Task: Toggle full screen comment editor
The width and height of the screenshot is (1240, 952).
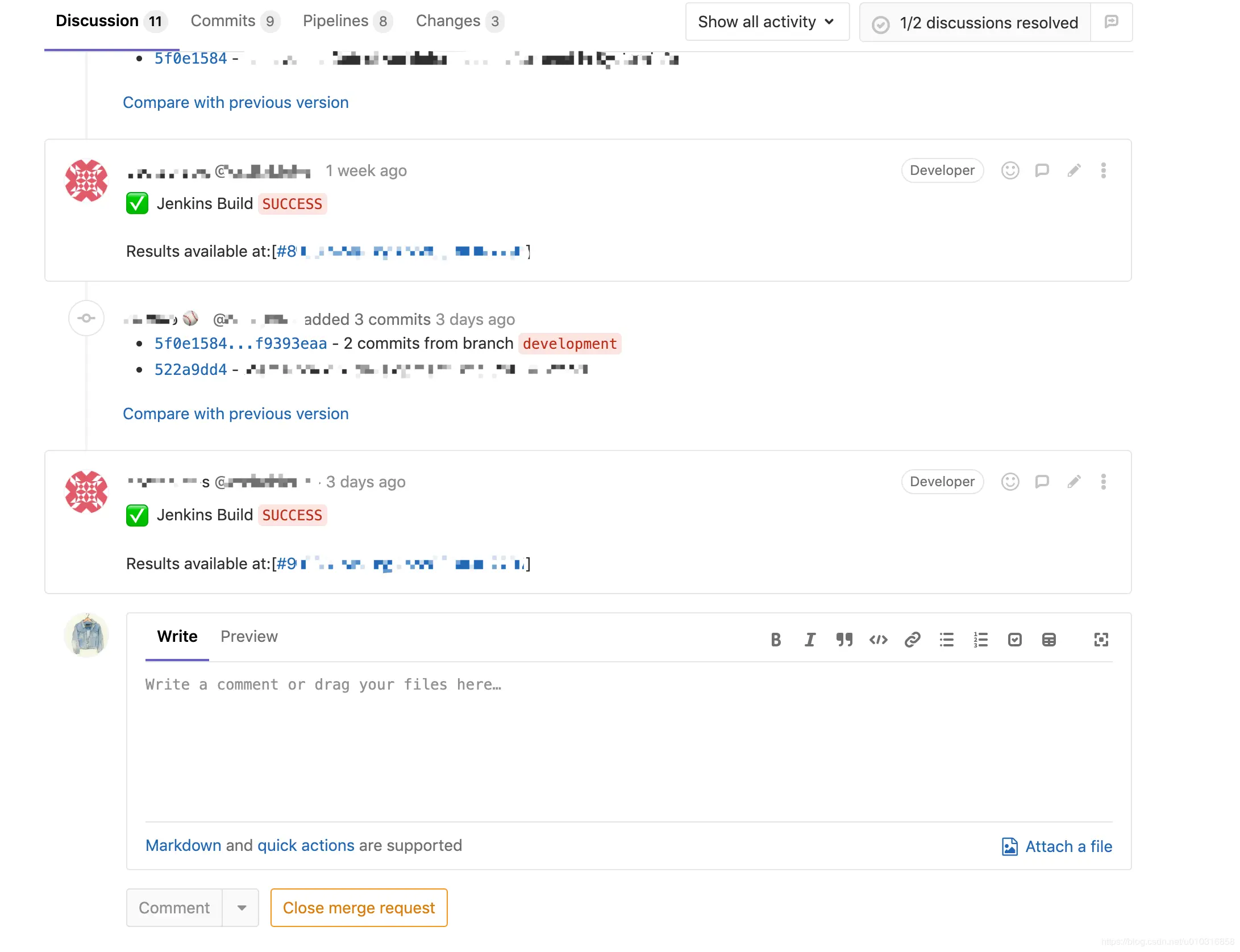Action: 1101,640
